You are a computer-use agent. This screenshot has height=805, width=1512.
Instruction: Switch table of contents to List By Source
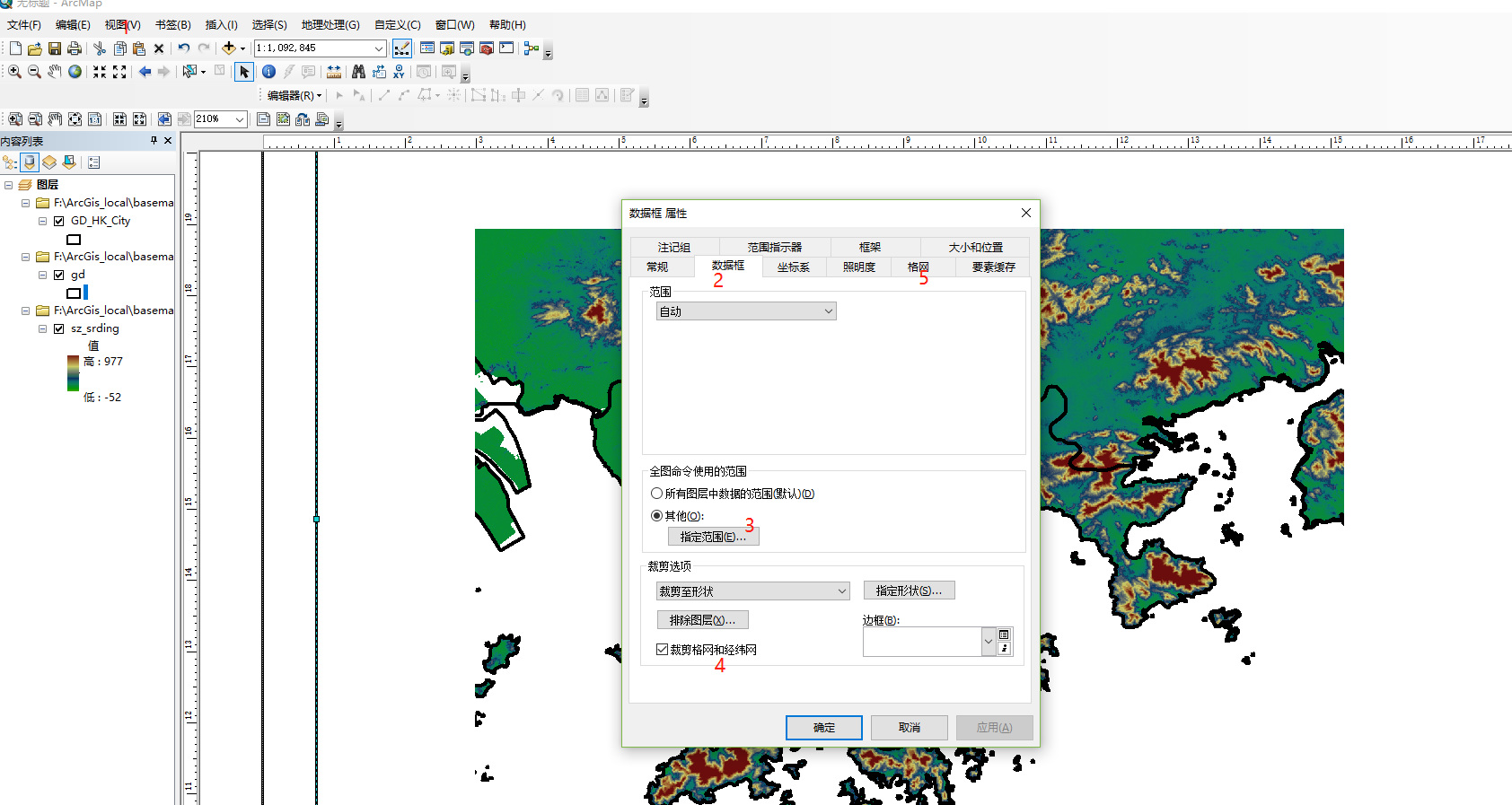(31, 162)
